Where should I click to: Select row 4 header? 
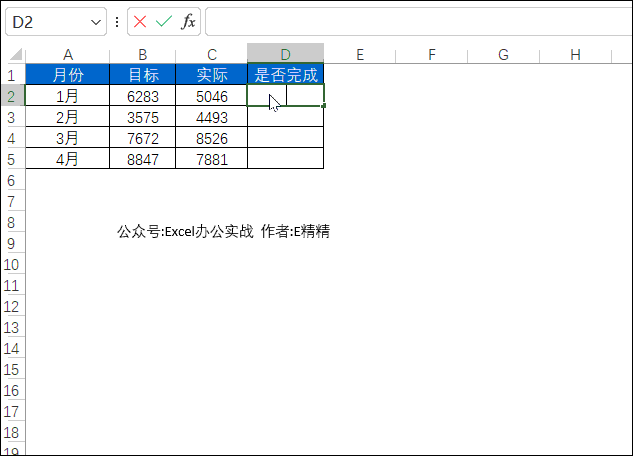11,138
